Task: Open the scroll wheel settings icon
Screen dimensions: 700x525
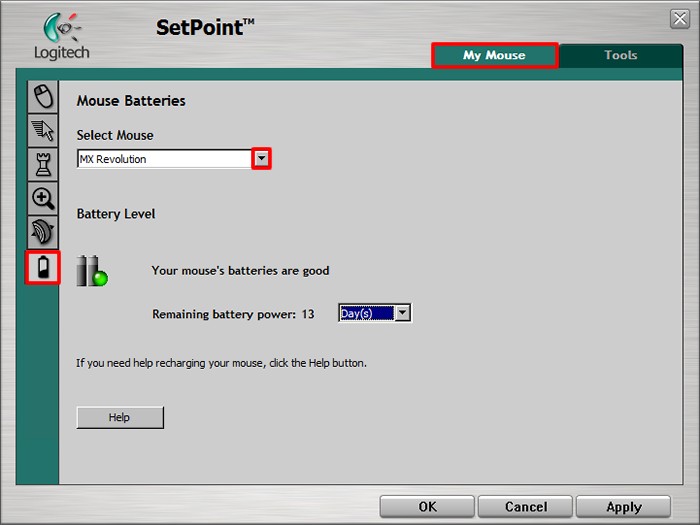Action: point(43,232)
